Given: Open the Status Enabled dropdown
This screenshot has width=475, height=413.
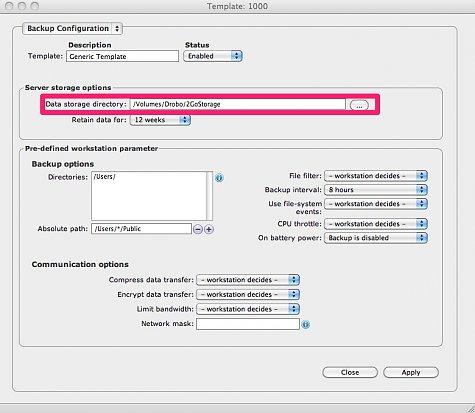Looking at the screenshot, I should click(213, 56).
